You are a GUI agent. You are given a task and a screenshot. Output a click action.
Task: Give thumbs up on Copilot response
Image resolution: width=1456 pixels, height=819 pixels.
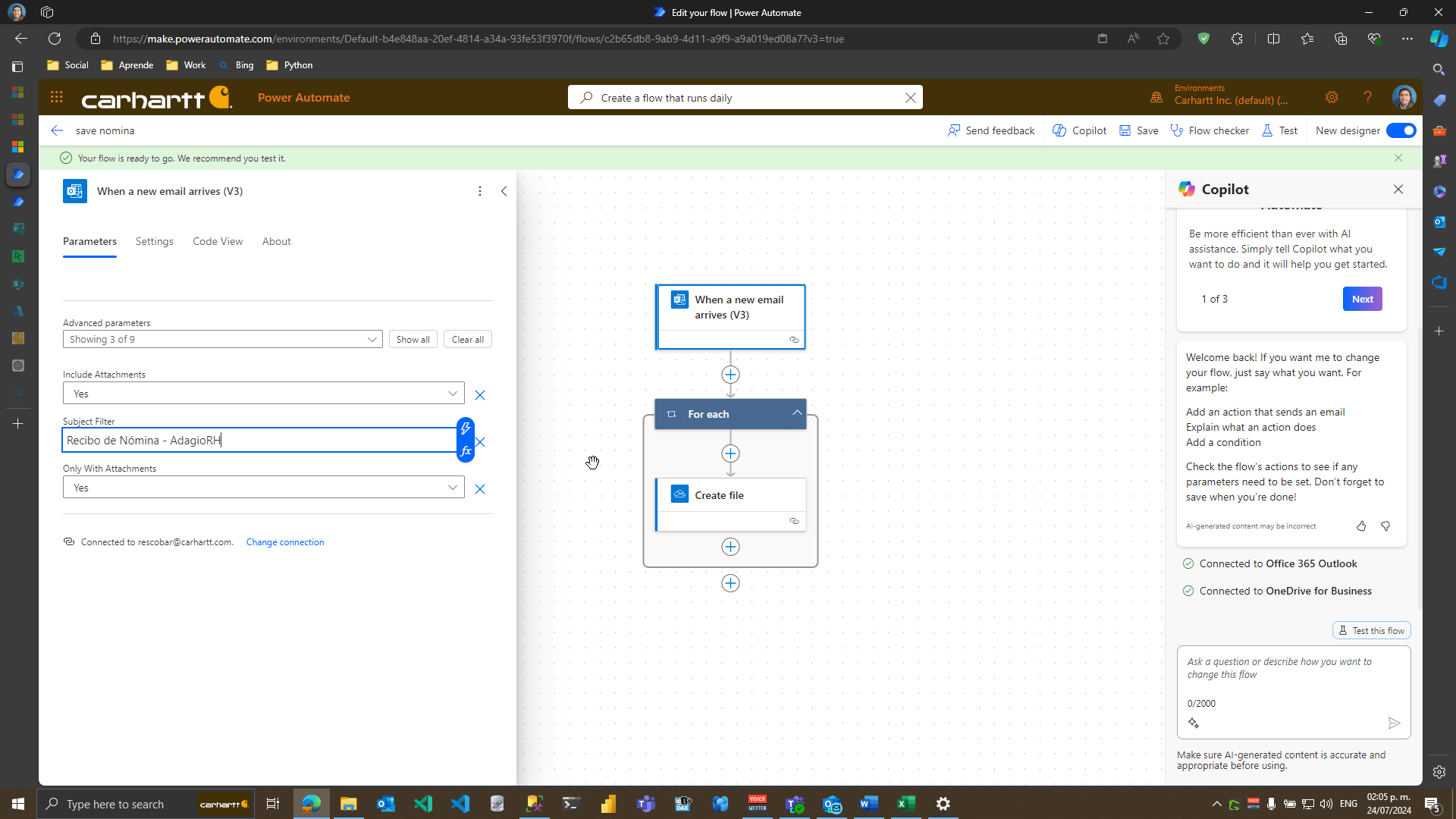(x=1361, y=526)
